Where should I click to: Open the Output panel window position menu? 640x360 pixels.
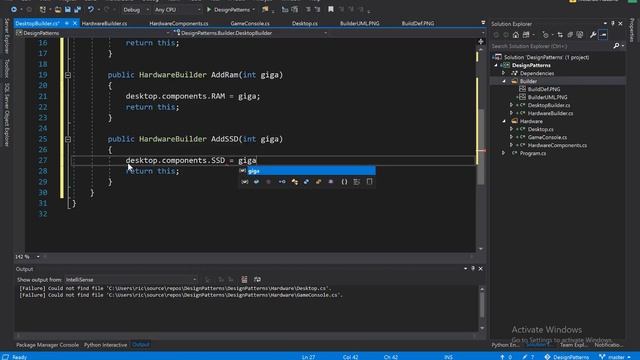(x=465, y=269)
